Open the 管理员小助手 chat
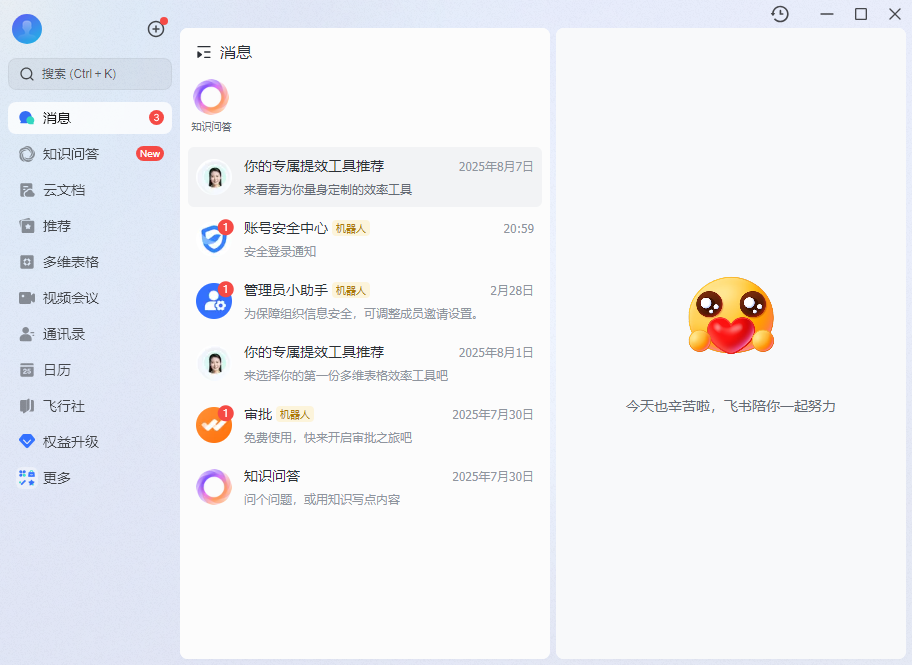 pos(365,301)
